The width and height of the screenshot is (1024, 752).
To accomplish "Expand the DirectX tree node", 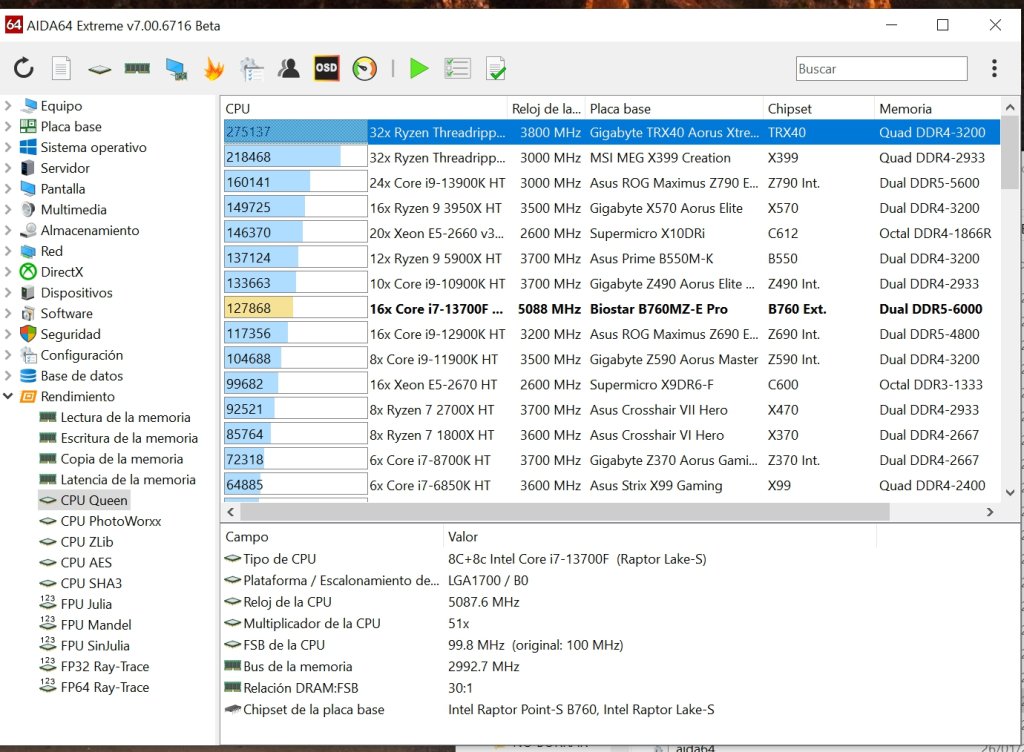I will [8, 272].
